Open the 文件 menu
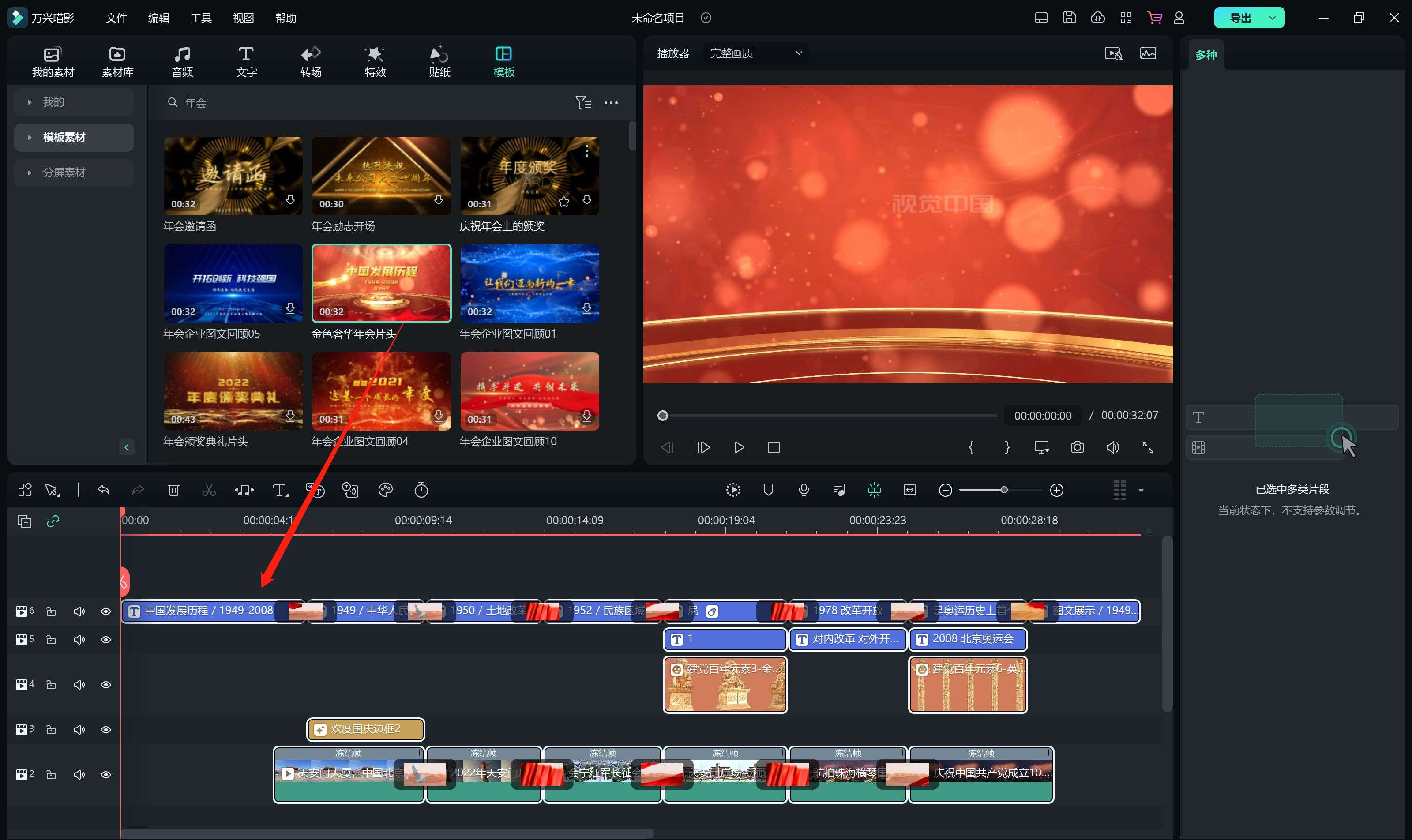 click(116, 18)
